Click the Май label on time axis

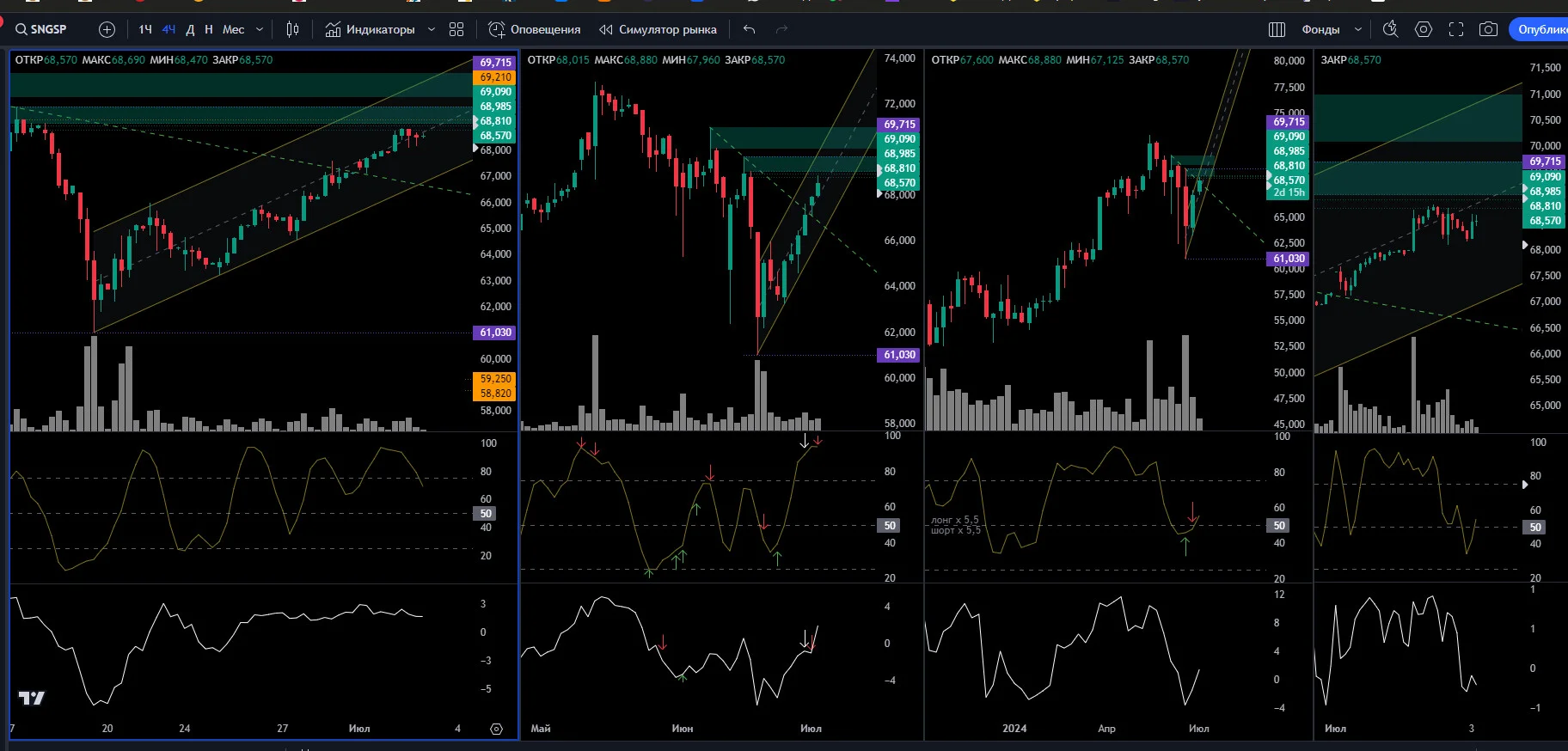541,729
